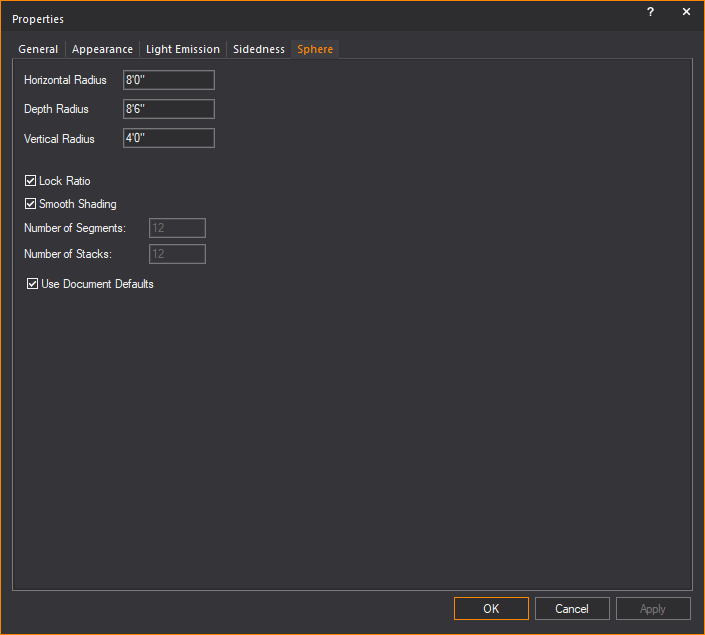This screenshot has width=705, height=635.
Task: Focus the Depth Radius text box
Action: pyautogui.click(x=169, y=109)
